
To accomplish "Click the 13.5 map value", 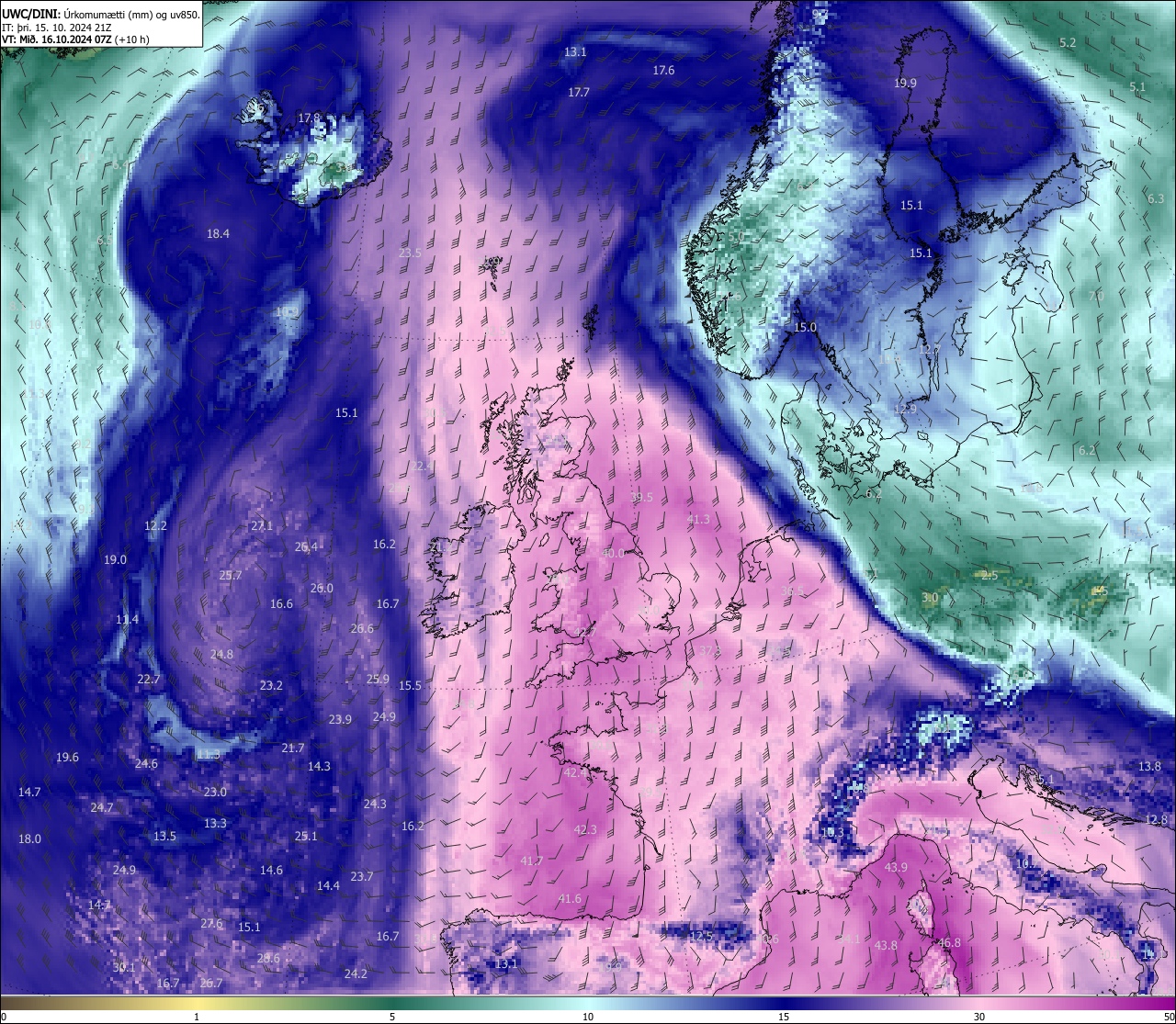I will click(164, 836).
